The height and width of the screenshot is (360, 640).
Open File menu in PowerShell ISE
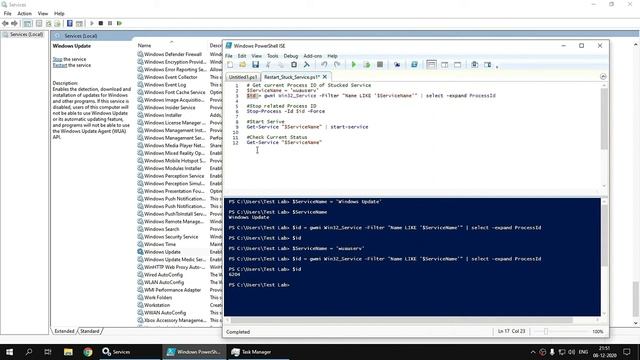tap(229, 56)
